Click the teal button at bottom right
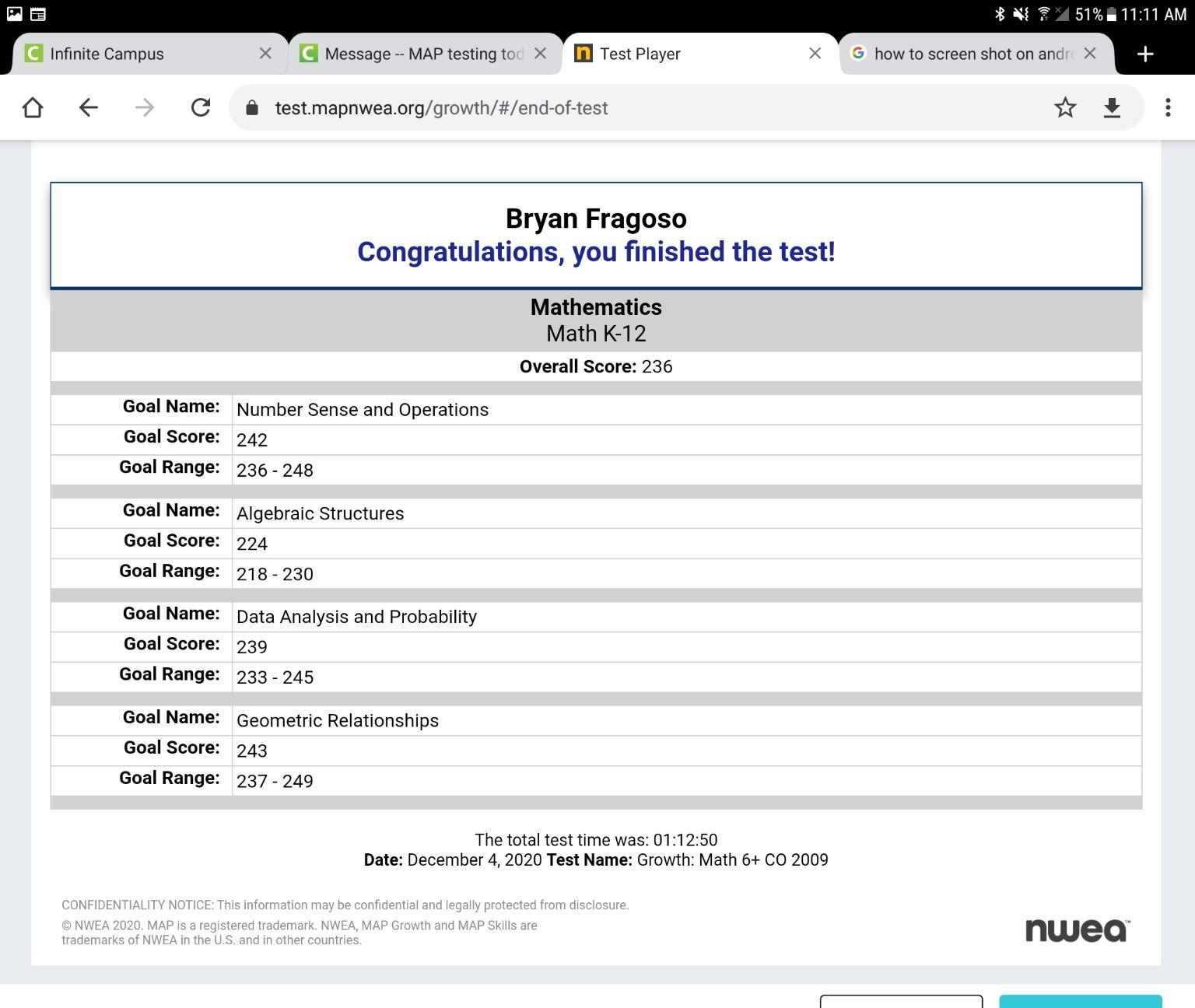 tap(1081, 1001)
